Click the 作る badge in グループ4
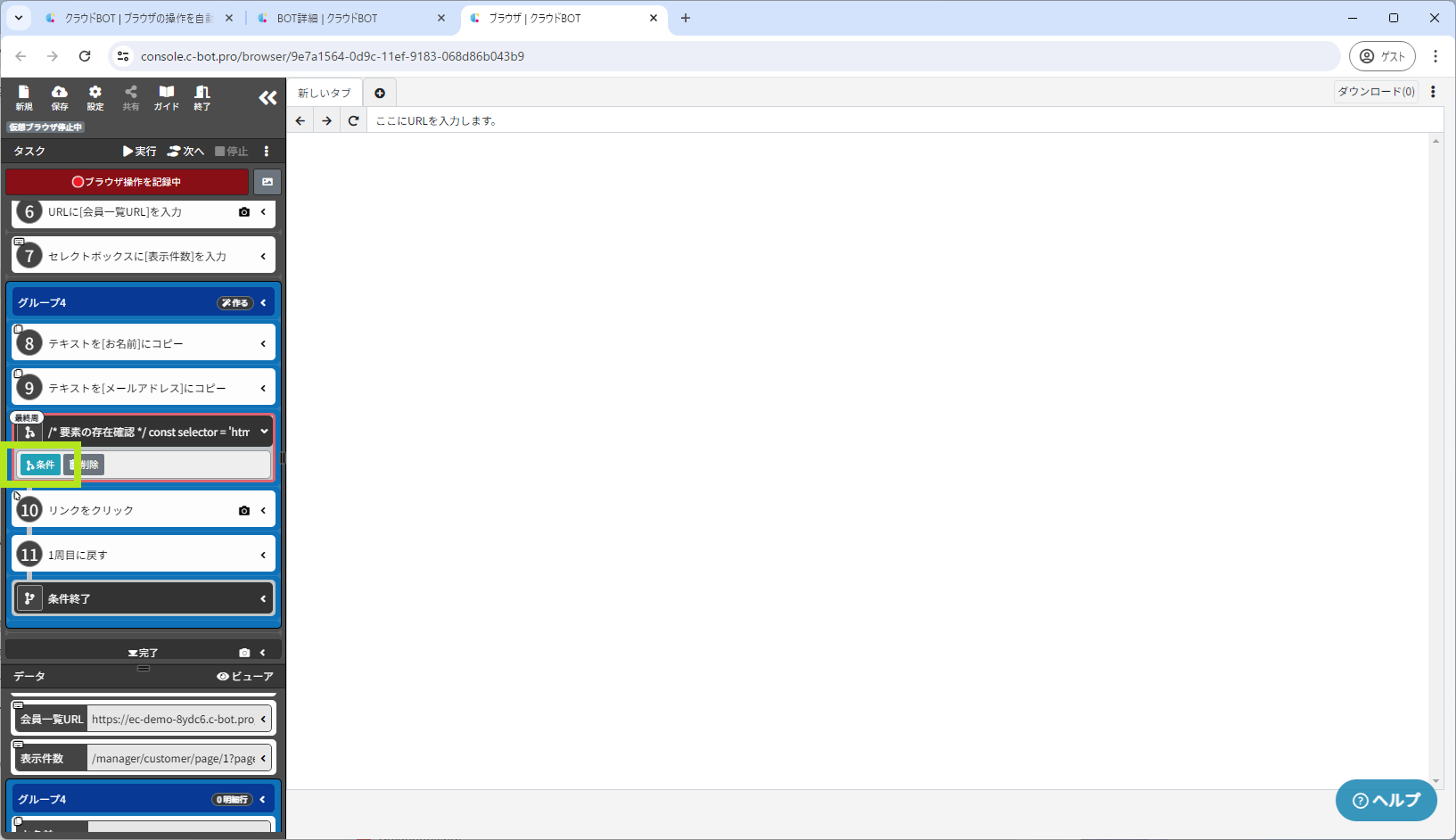Screen dimensions: 1456x840 pos(235,303)
